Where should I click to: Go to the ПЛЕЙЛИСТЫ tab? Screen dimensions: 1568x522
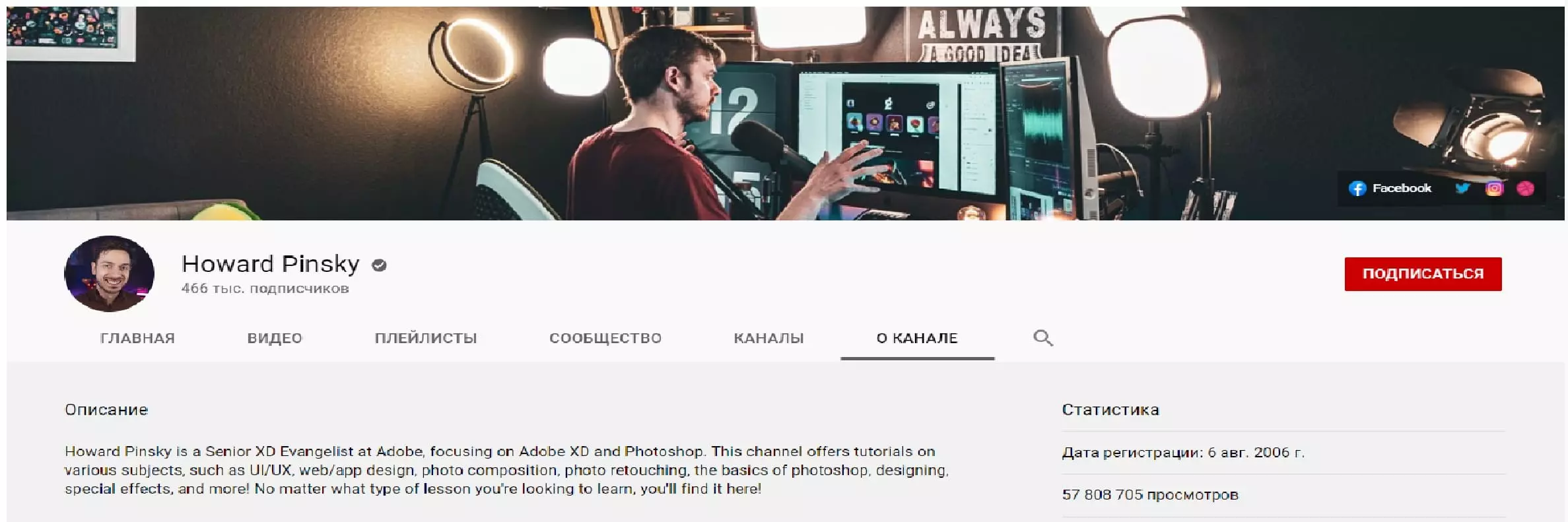(x=426, y=339)
